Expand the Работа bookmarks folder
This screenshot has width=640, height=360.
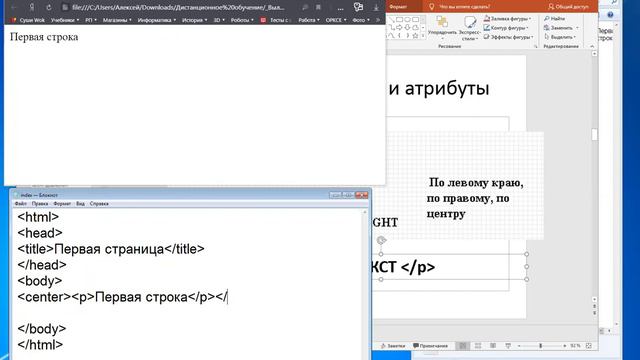tap(309, 20)
